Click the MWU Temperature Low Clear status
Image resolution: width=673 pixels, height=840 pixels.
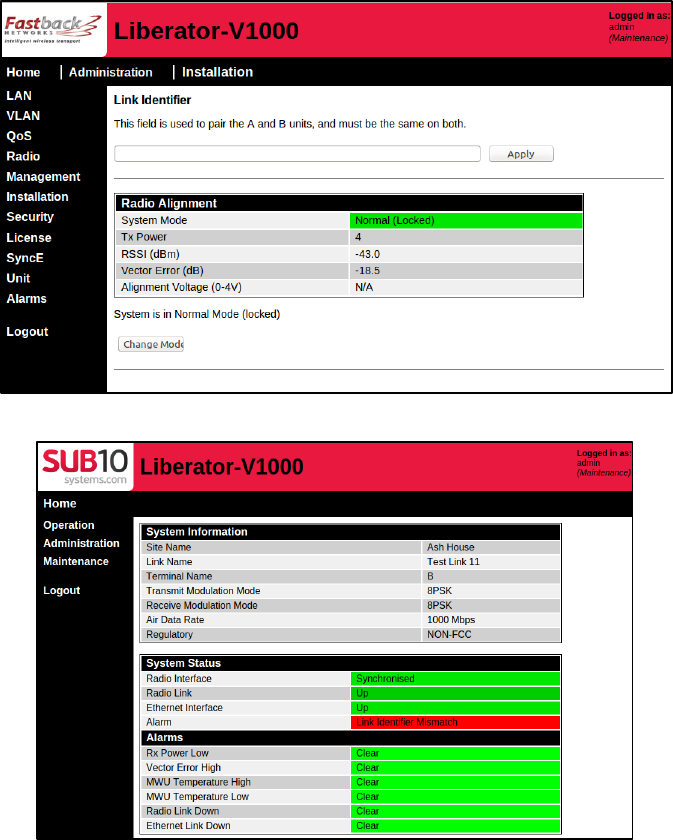pos(455,797)
